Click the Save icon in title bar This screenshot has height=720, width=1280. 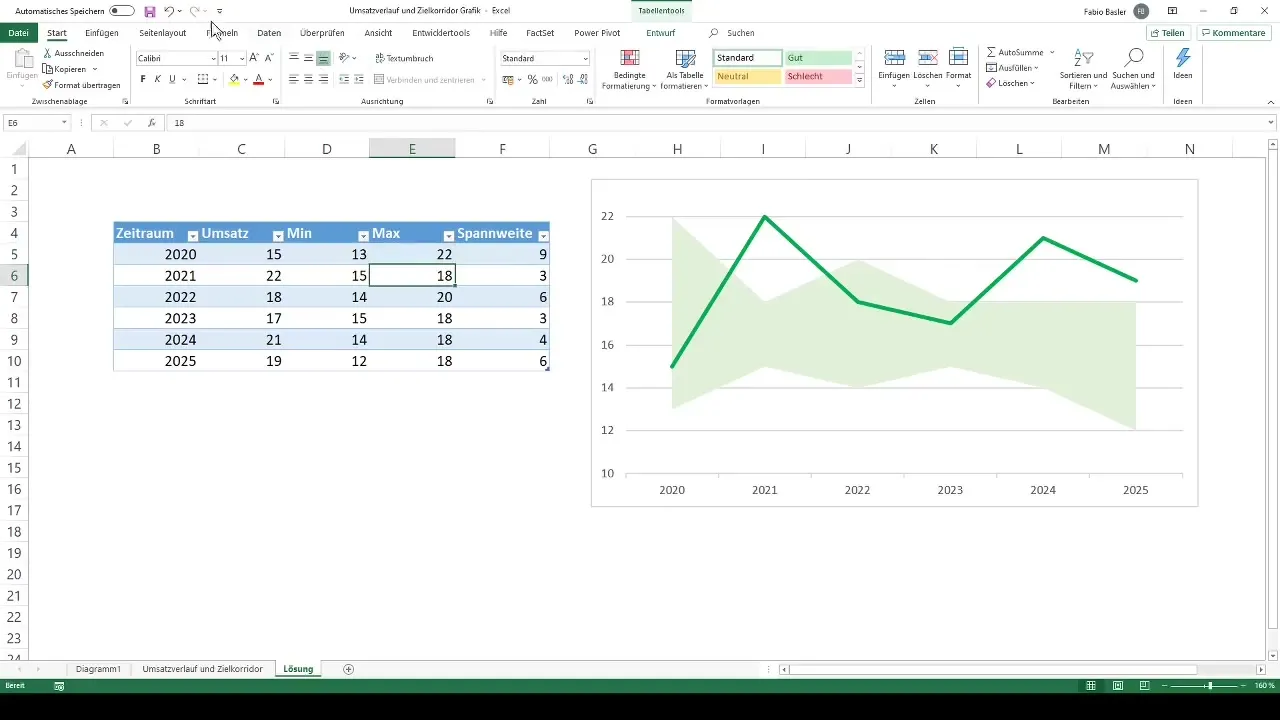tap(150, 11)
